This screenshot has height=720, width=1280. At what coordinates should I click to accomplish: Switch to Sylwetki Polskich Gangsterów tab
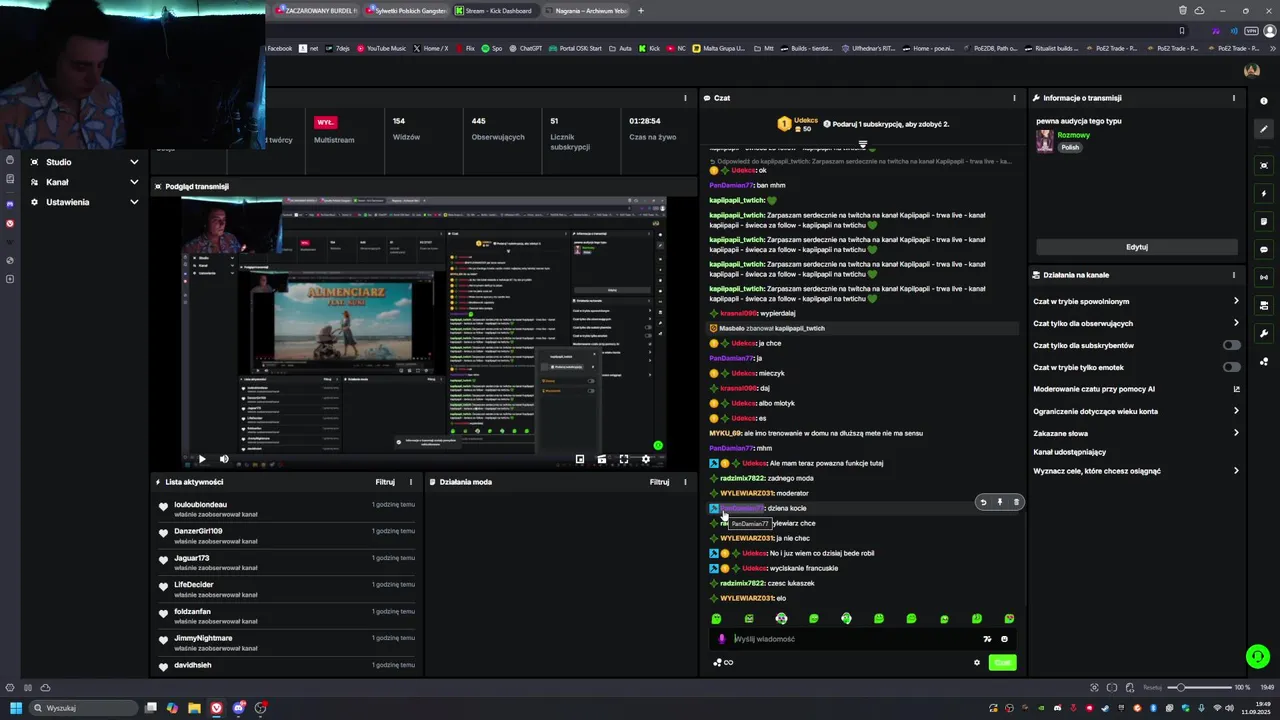pos(406,11)
